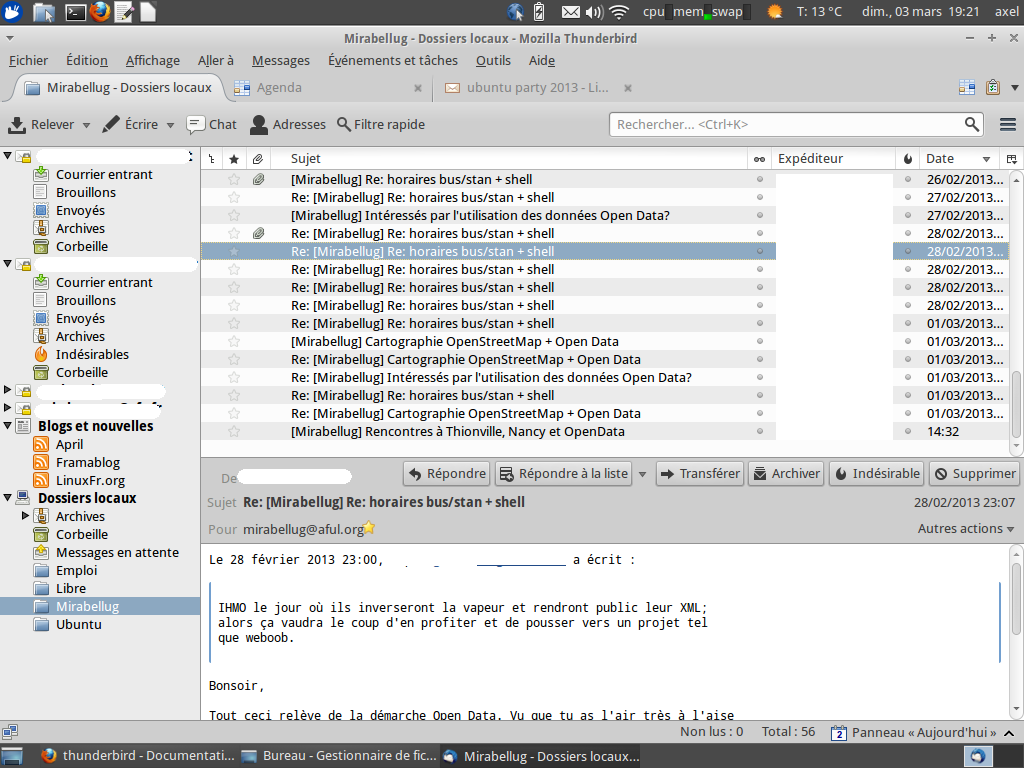This screenshot has width=1024, height=768.
Task: Open Écrire dropdown arrow
Action: pyautogui.click(x=170, y=125)
